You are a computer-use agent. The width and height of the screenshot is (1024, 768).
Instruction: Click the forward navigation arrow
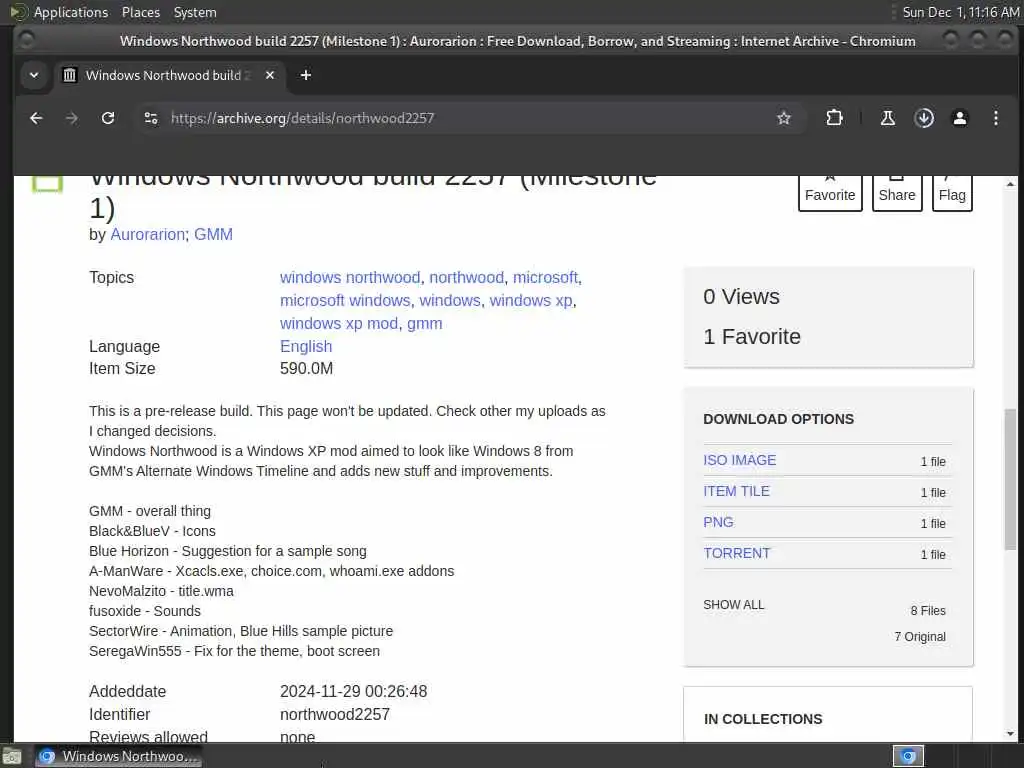[72, 118]
